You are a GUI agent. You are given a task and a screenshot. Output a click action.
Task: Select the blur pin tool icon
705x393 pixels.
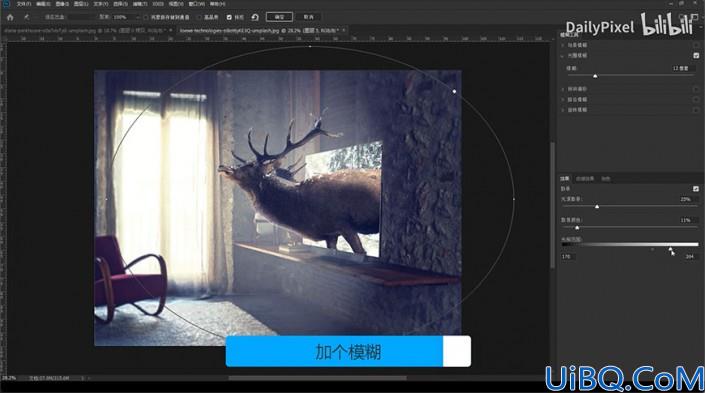(x=27, y=17)
